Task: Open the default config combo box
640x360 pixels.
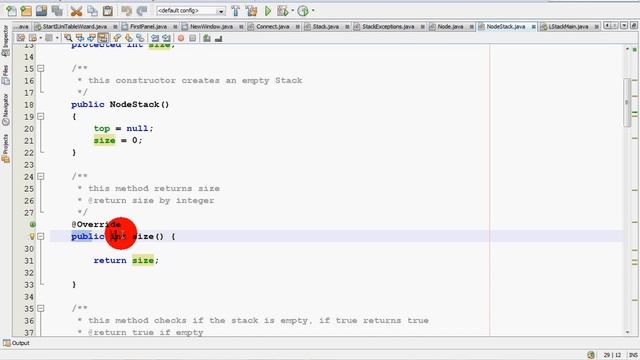Action: pyautogui.click(x=191, y=11)
